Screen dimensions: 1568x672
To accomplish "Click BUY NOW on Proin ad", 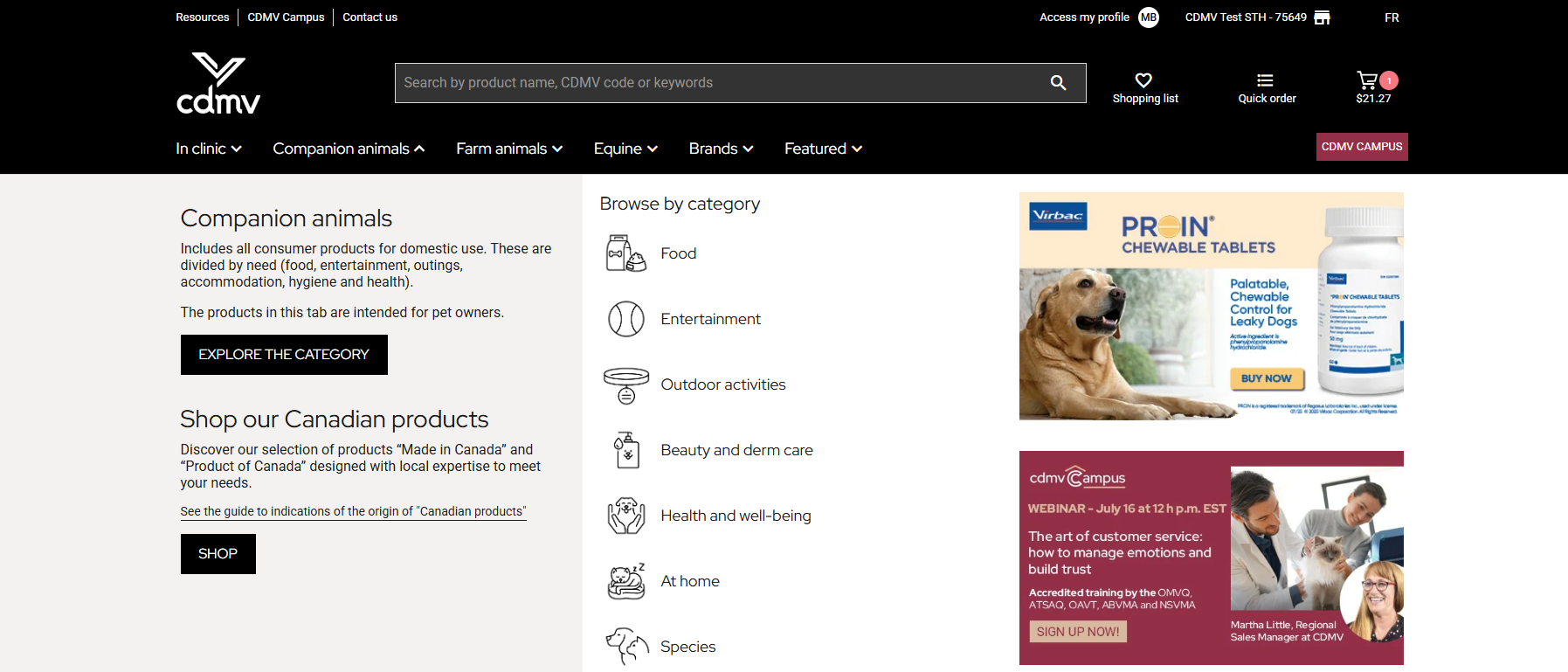I will tap(1267, 378).
